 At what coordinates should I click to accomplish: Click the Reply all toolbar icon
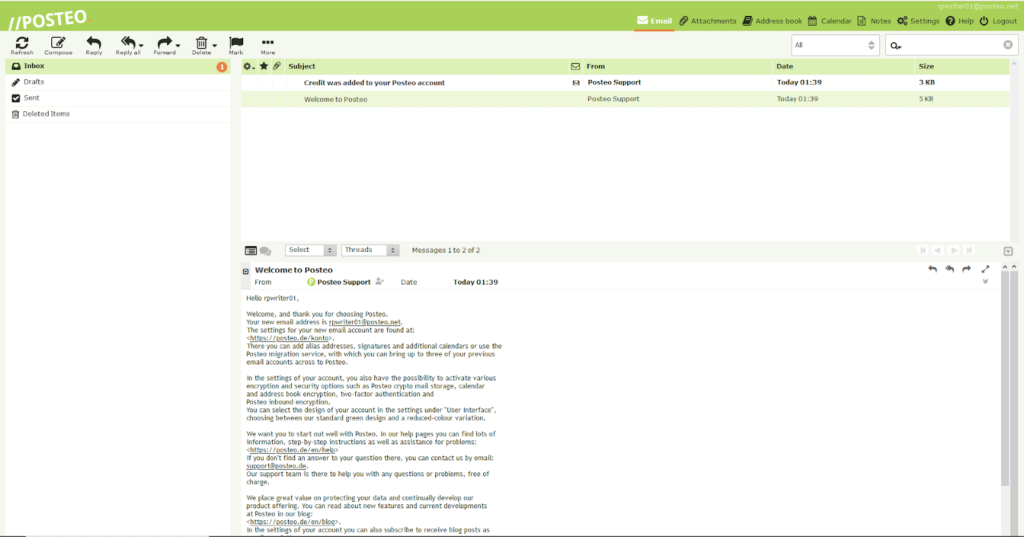[x=127, y=43]
